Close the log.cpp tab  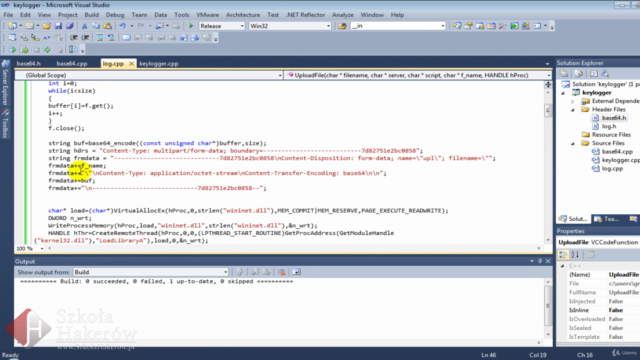[x=131, y=64]
